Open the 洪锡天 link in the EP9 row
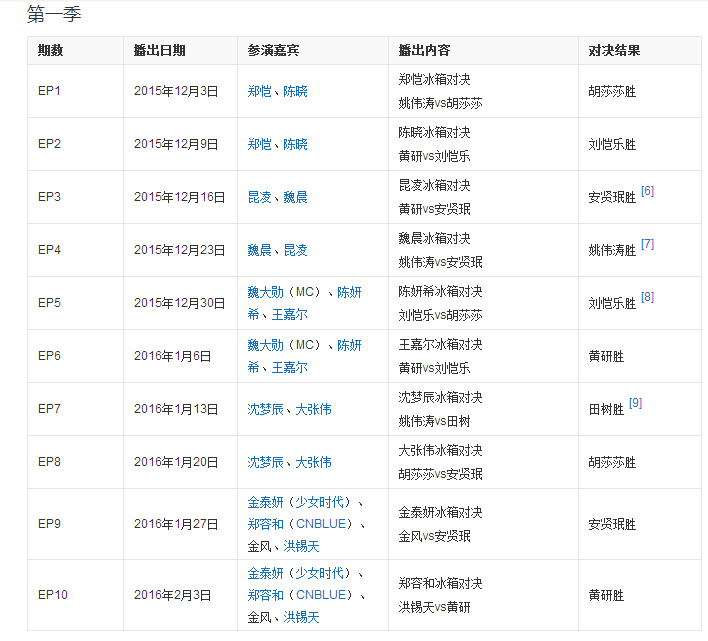Screen dimensions: 708x641 (301, 546)
